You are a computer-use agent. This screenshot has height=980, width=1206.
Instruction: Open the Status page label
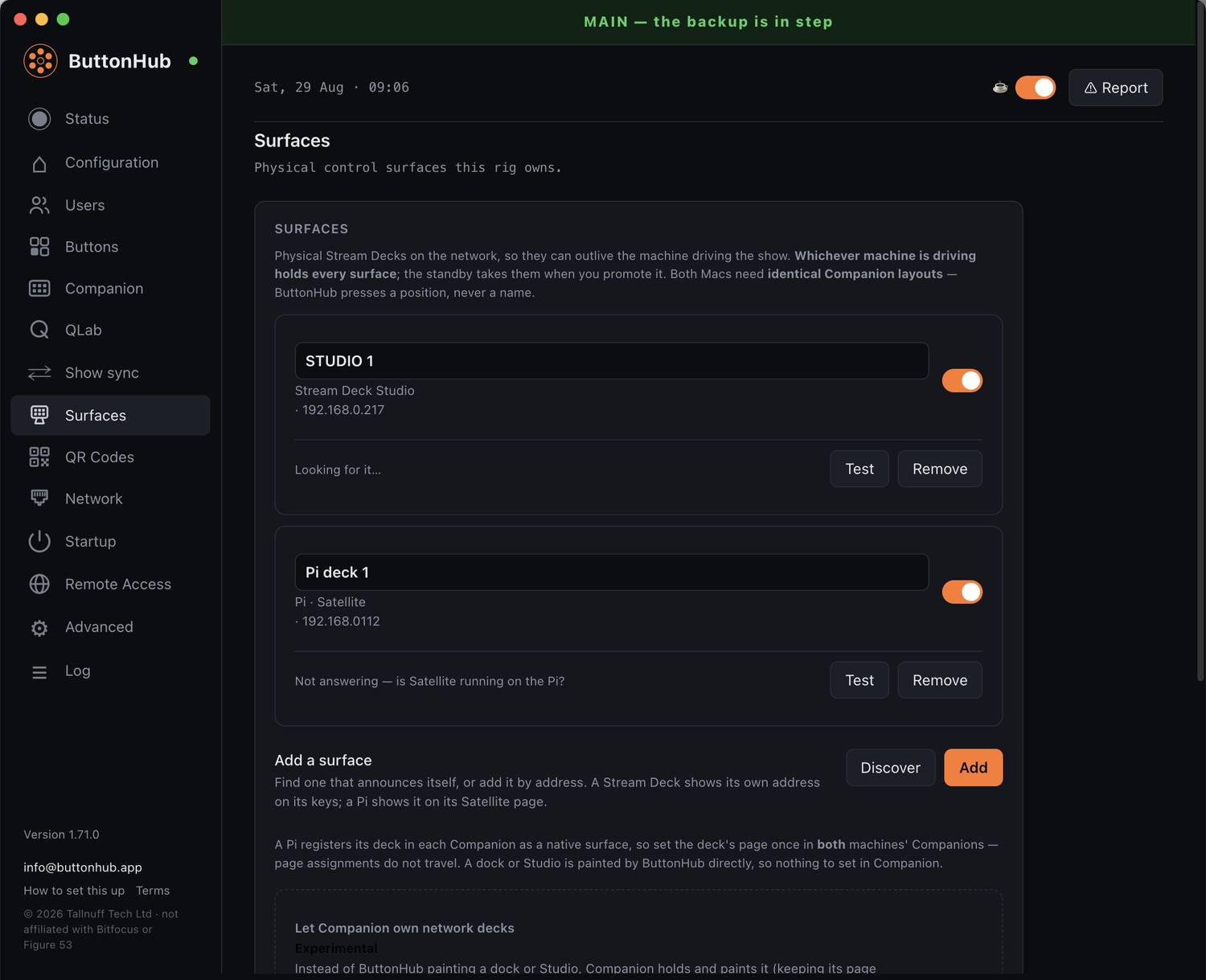(x=87, y=119)
